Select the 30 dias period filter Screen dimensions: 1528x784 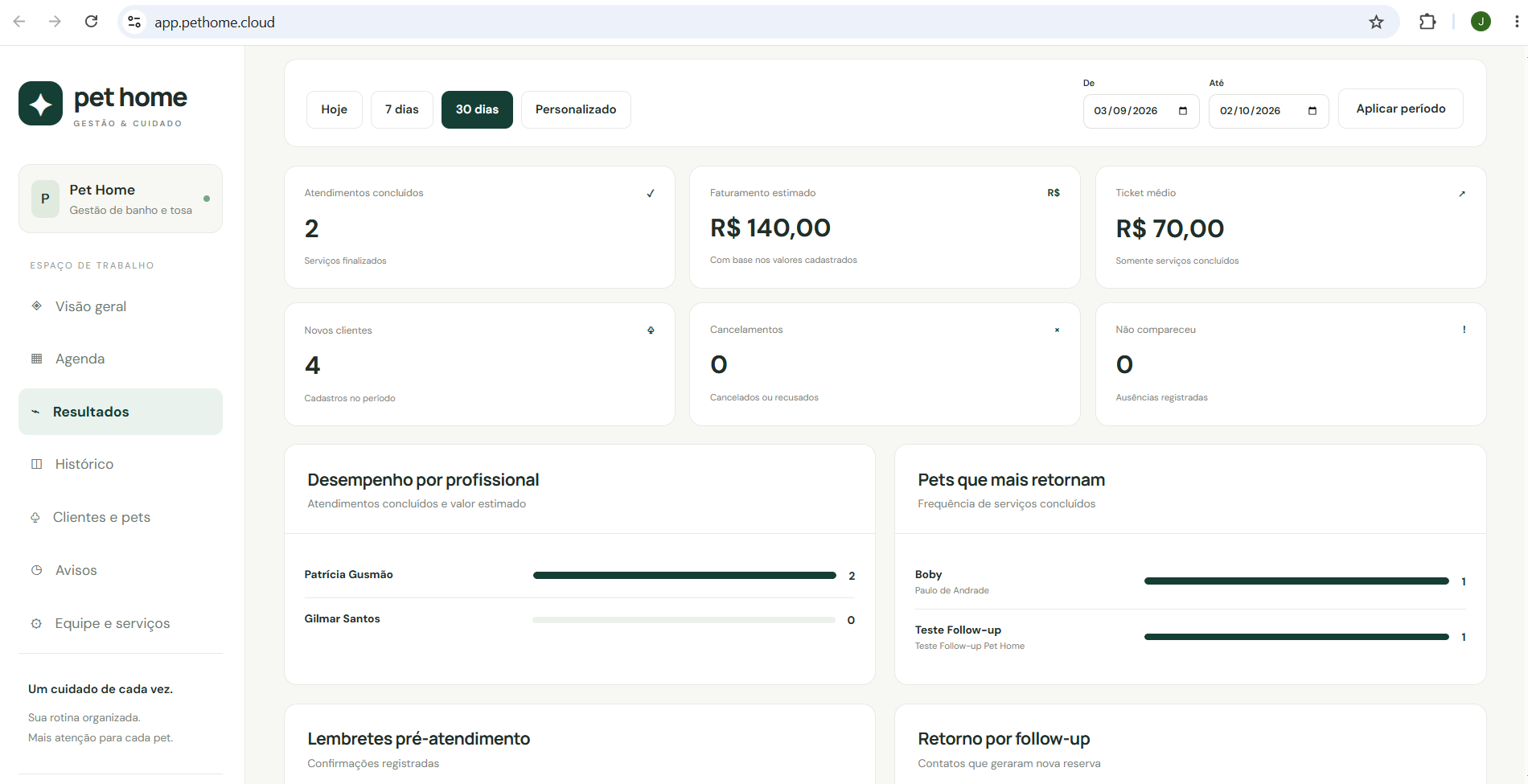tap(477, 109)
